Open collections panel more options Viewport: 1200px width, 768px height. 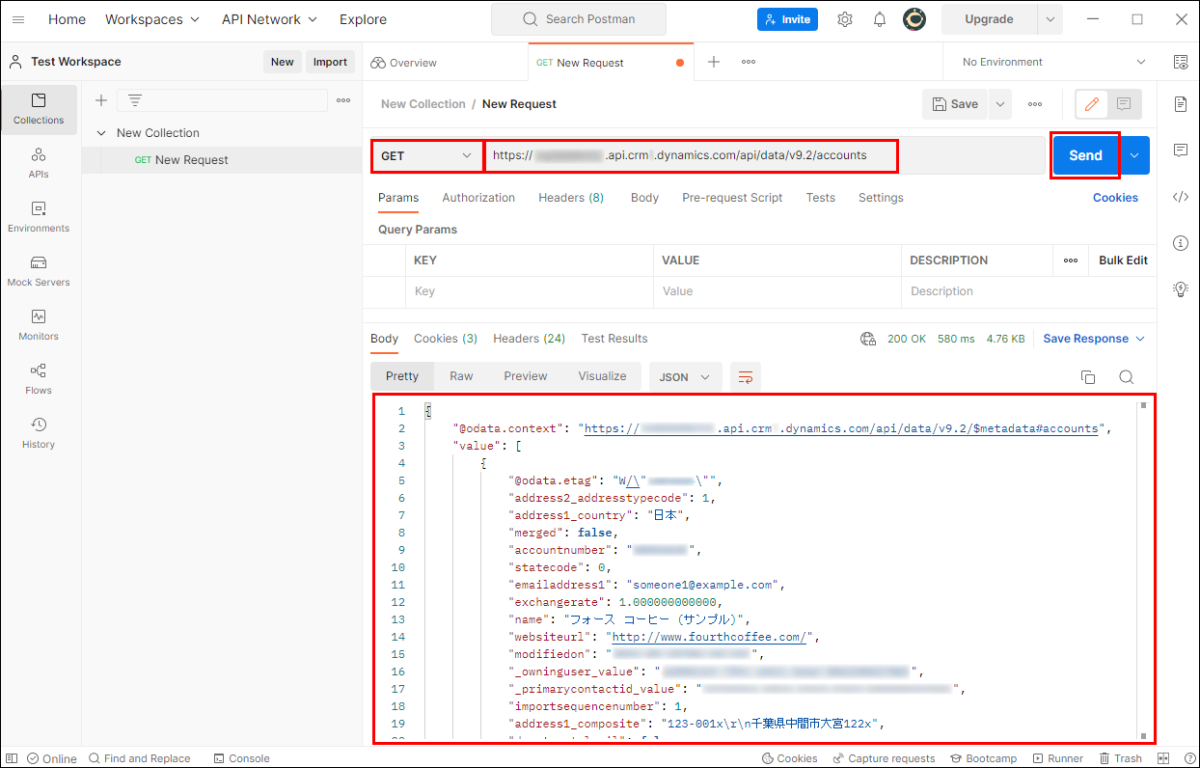[x=343, y=100]
